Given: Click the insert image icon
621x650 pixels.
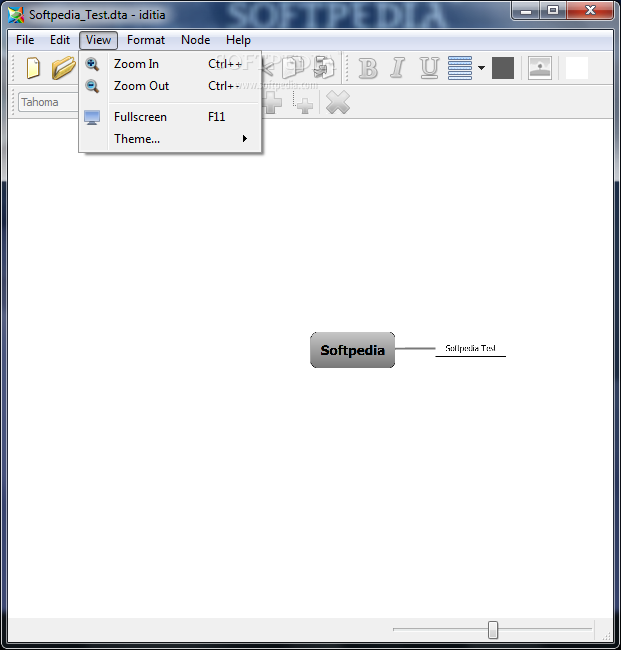Looking at the screenshot, I should coord(540,68).
